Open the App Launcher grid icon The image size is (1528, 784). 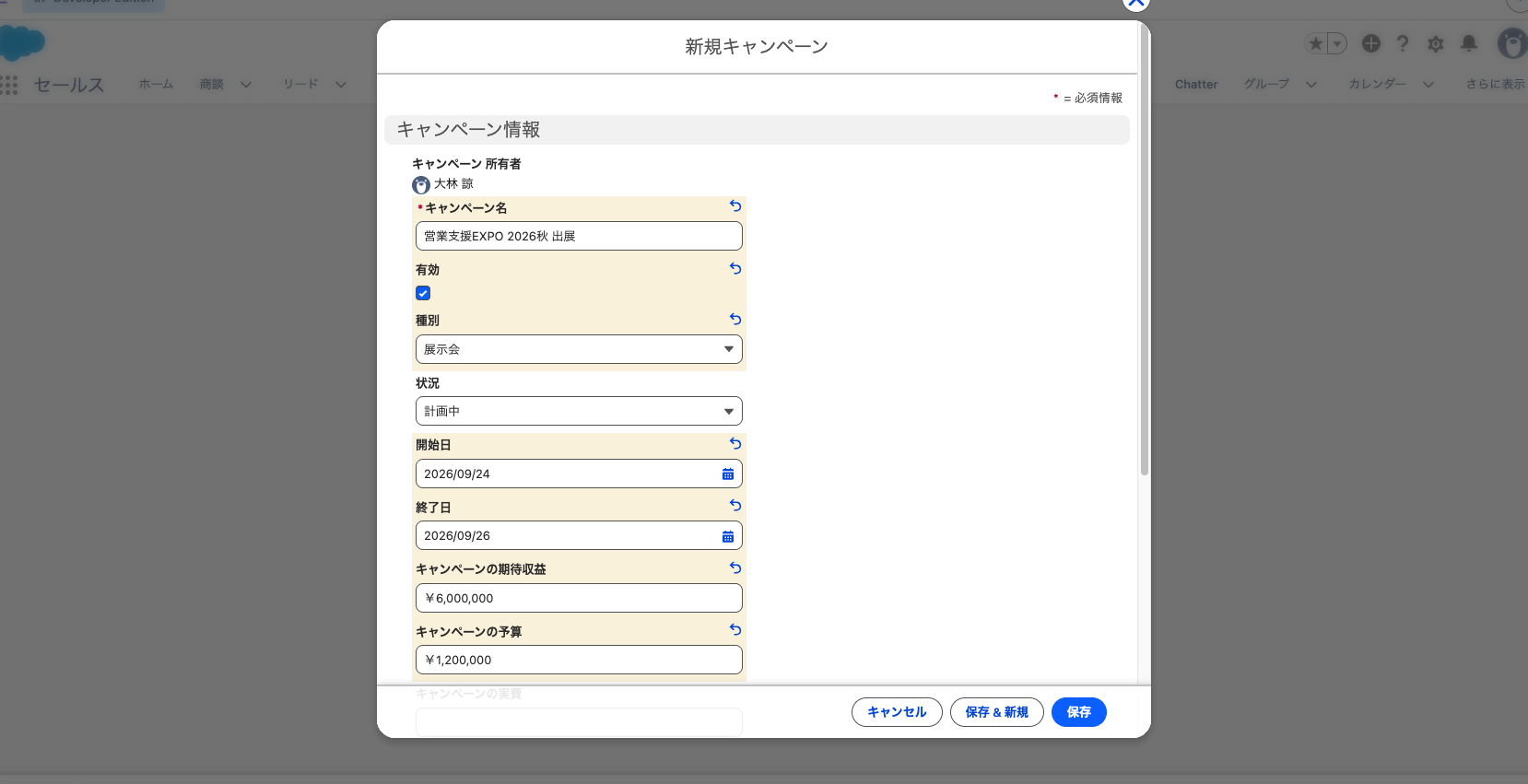[9, 85]
